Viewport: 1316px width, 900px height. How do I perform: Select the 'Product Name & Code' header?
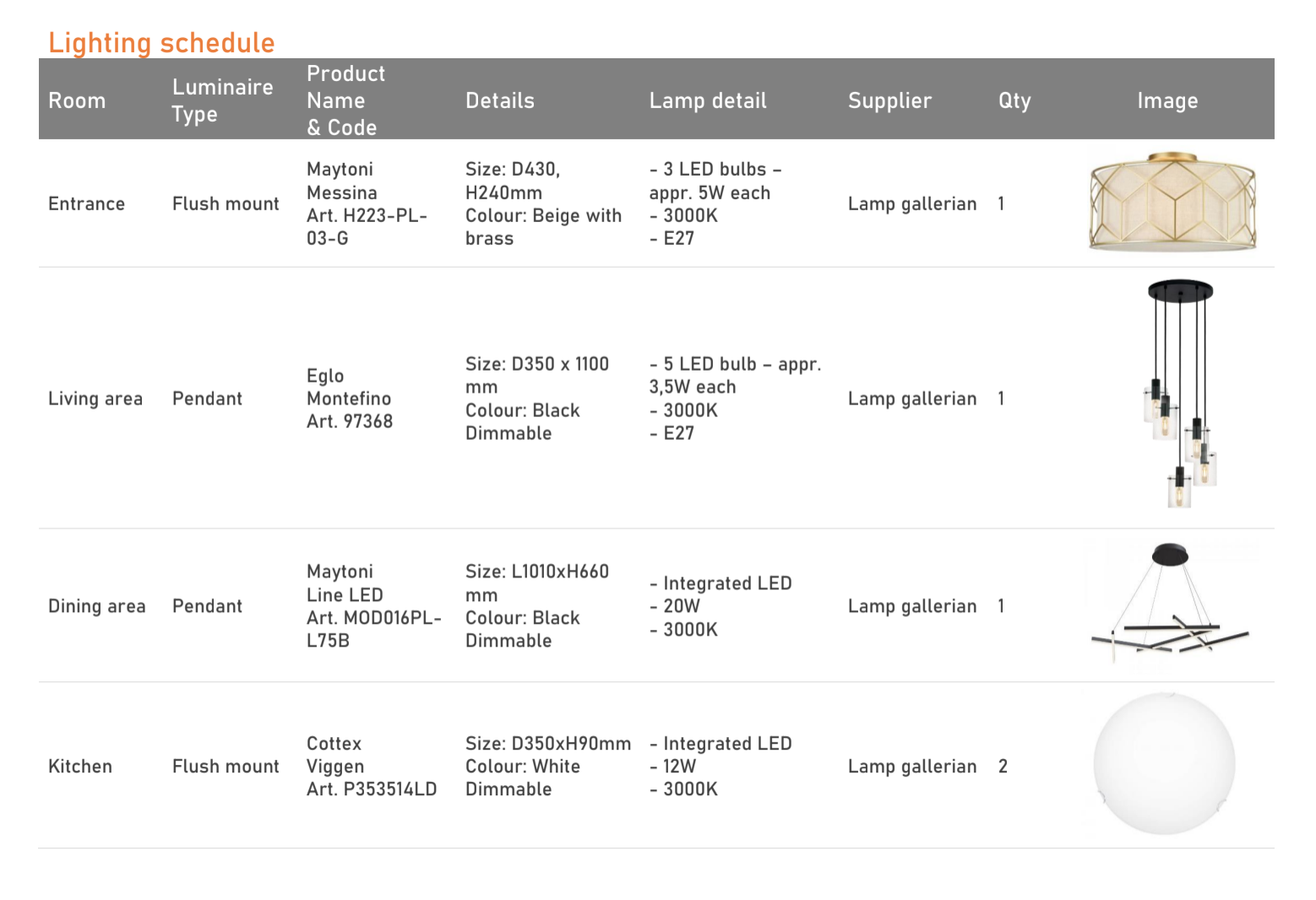coord(345,100)
